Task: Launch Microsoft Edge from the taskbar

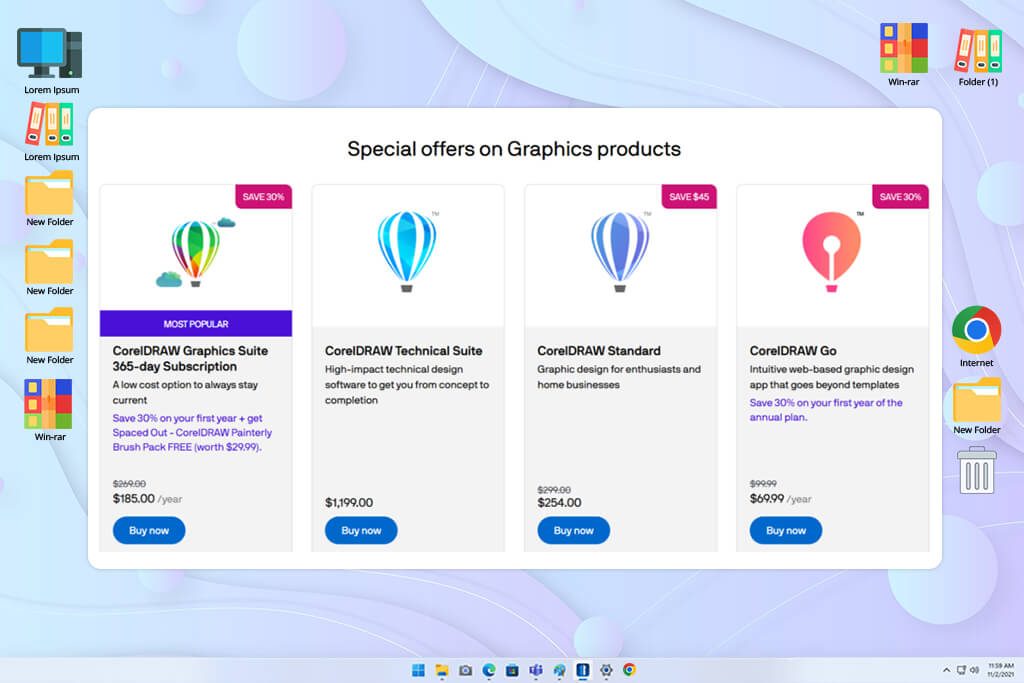Action: click(488, 670)
